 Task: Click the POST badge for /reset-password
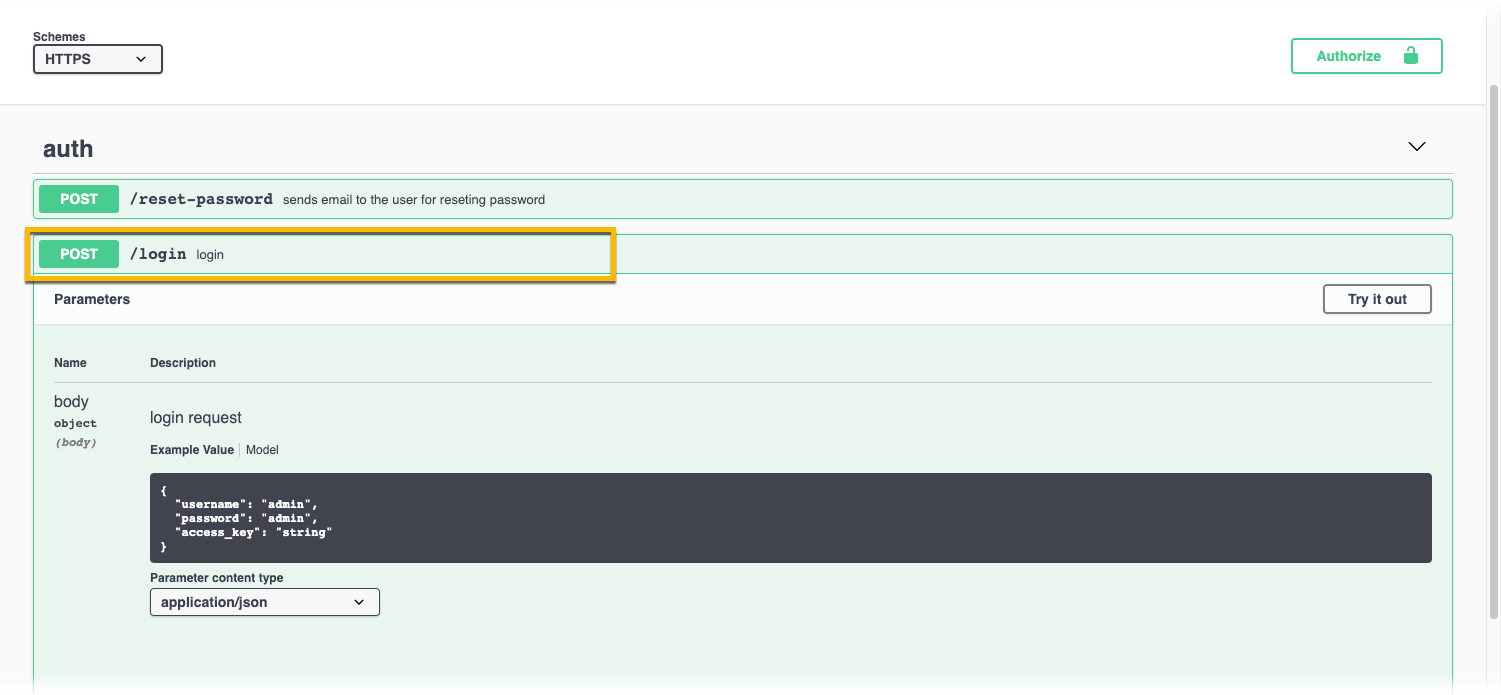point(79,199)
